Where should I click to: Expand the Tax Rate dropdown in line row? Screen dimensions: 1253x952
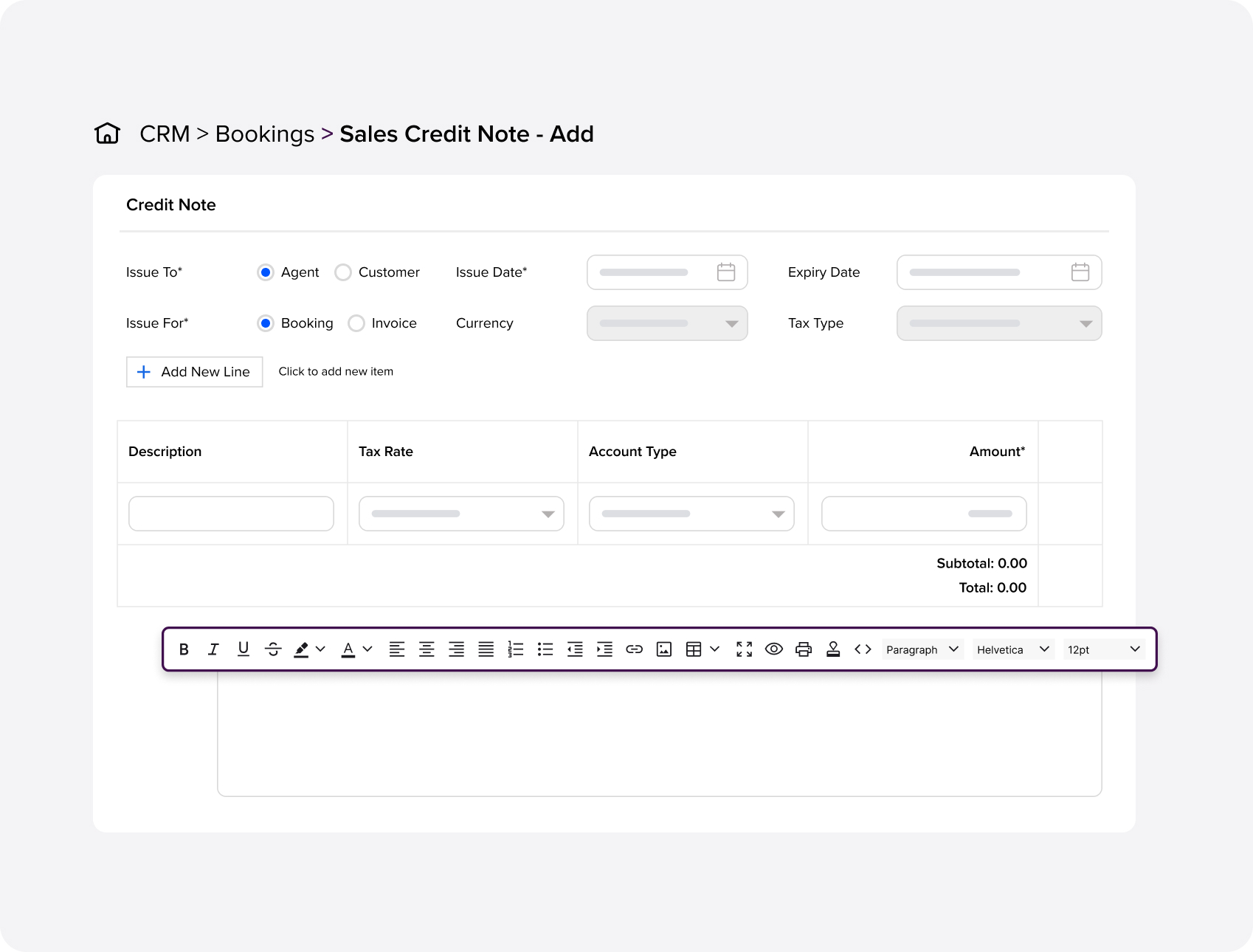pos(461,514)
